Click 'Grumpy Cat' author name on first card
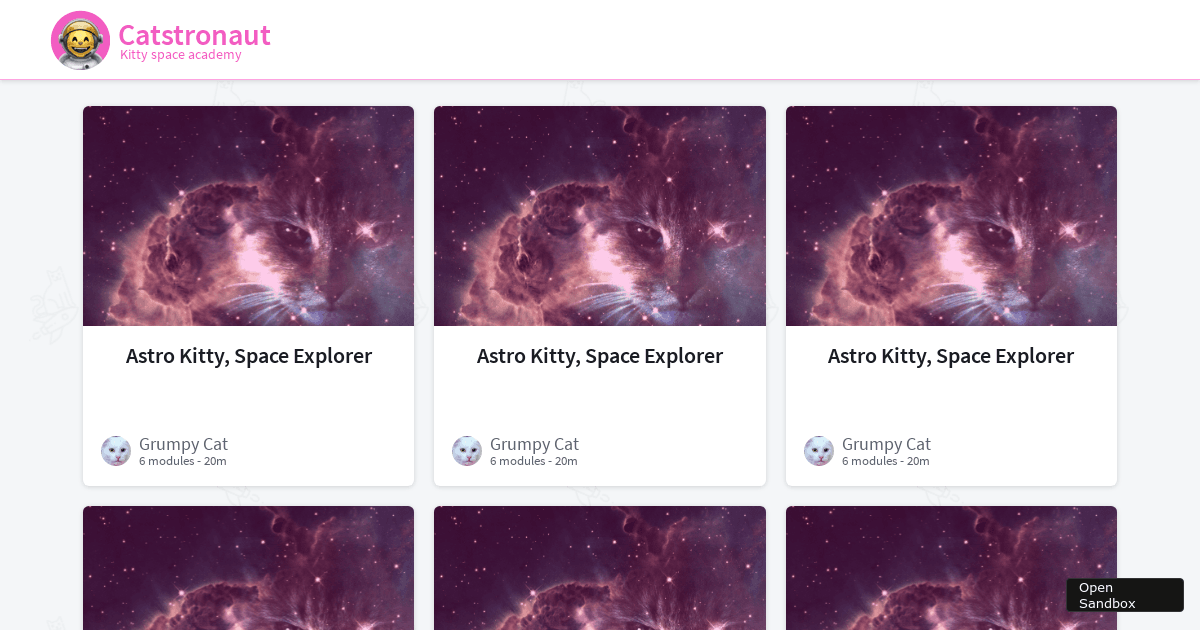The image size is (1200, 630). [x=183, y=443]
